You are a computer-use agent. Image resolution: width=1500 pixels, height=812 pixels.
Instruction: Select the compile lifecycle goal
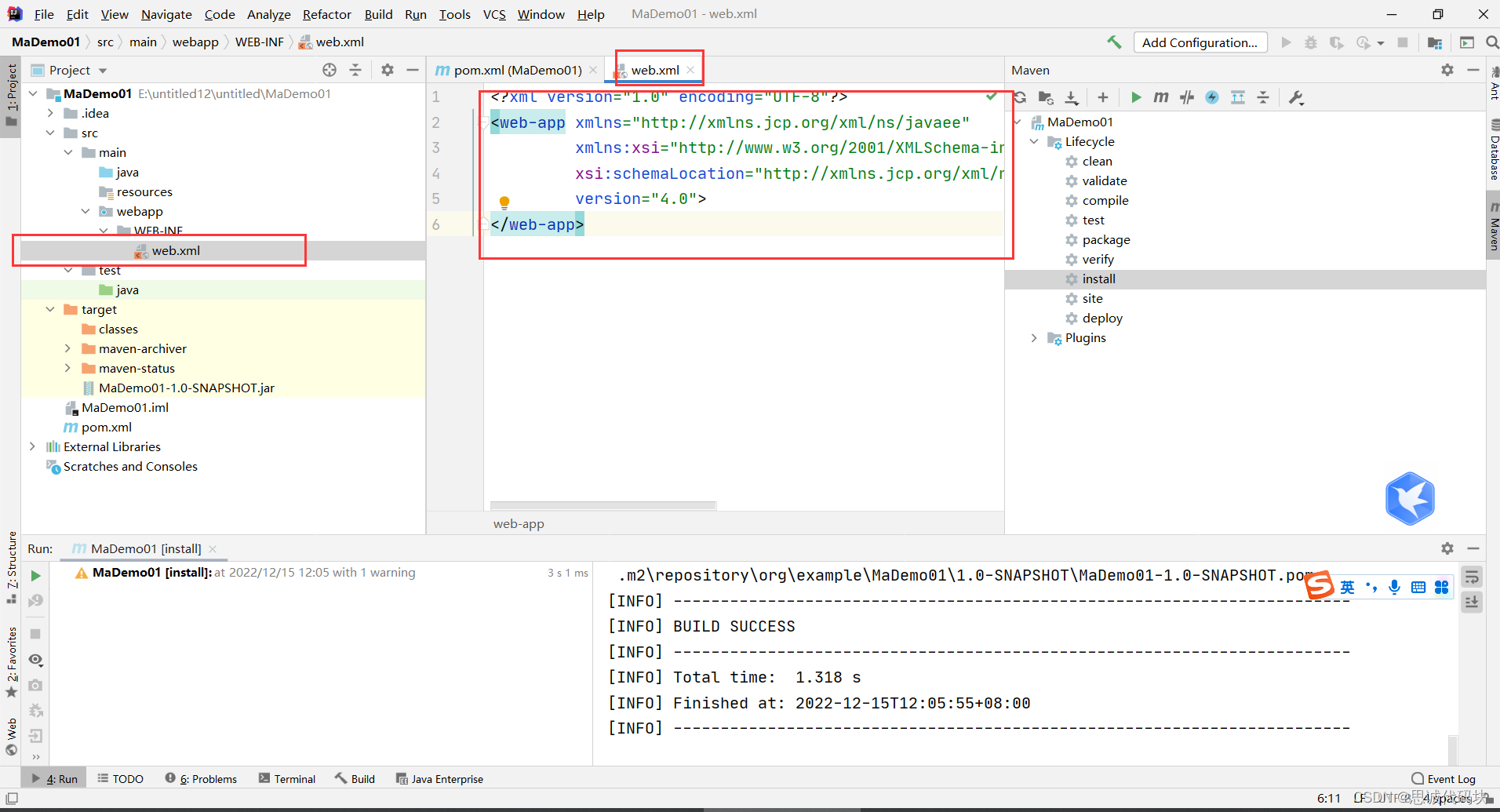pos(1105,200)
